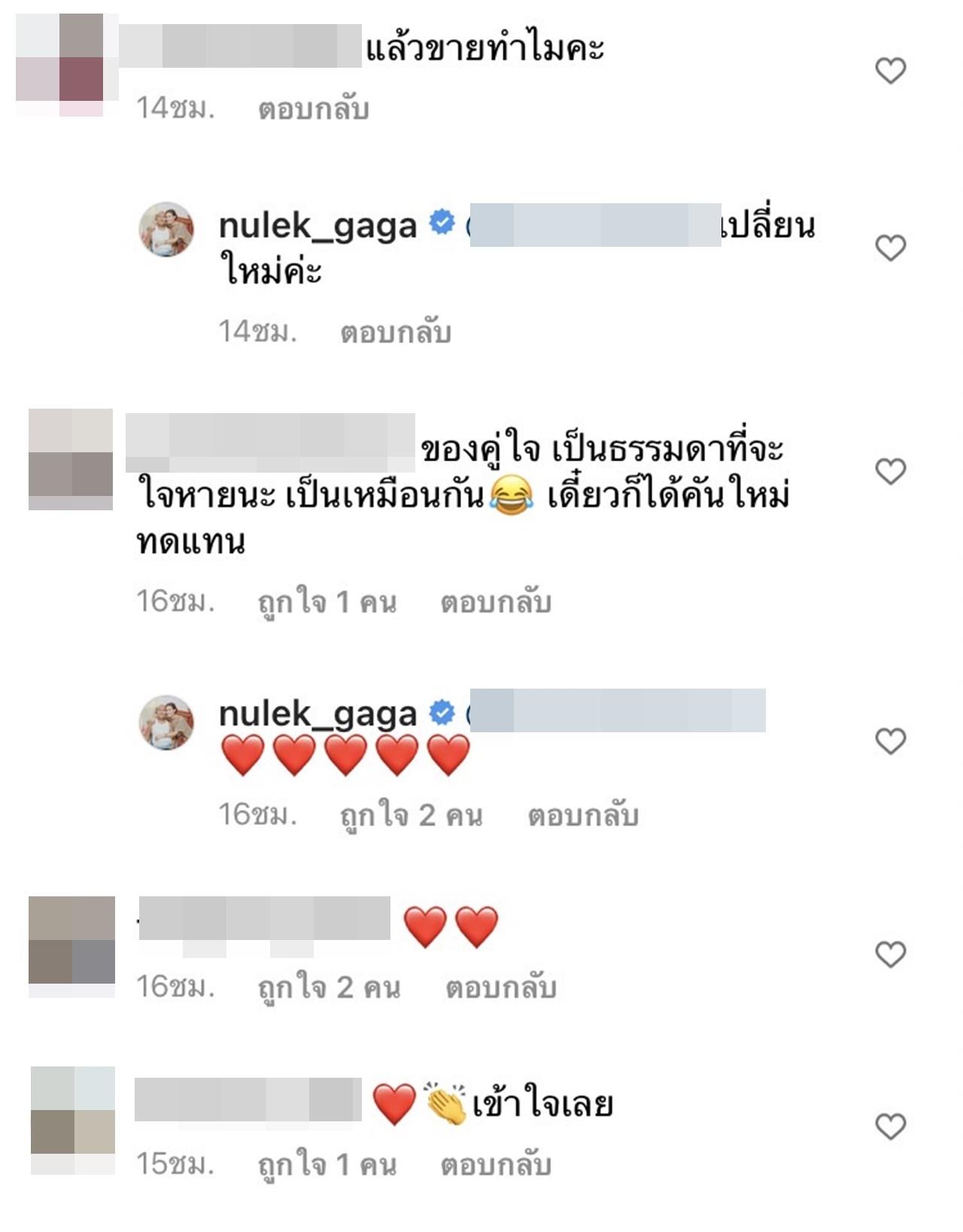The height and width of the screenshot is (1232, 963).
Task: Reply to nulek_gaga's five hearts comment
Action: [583, 815]
